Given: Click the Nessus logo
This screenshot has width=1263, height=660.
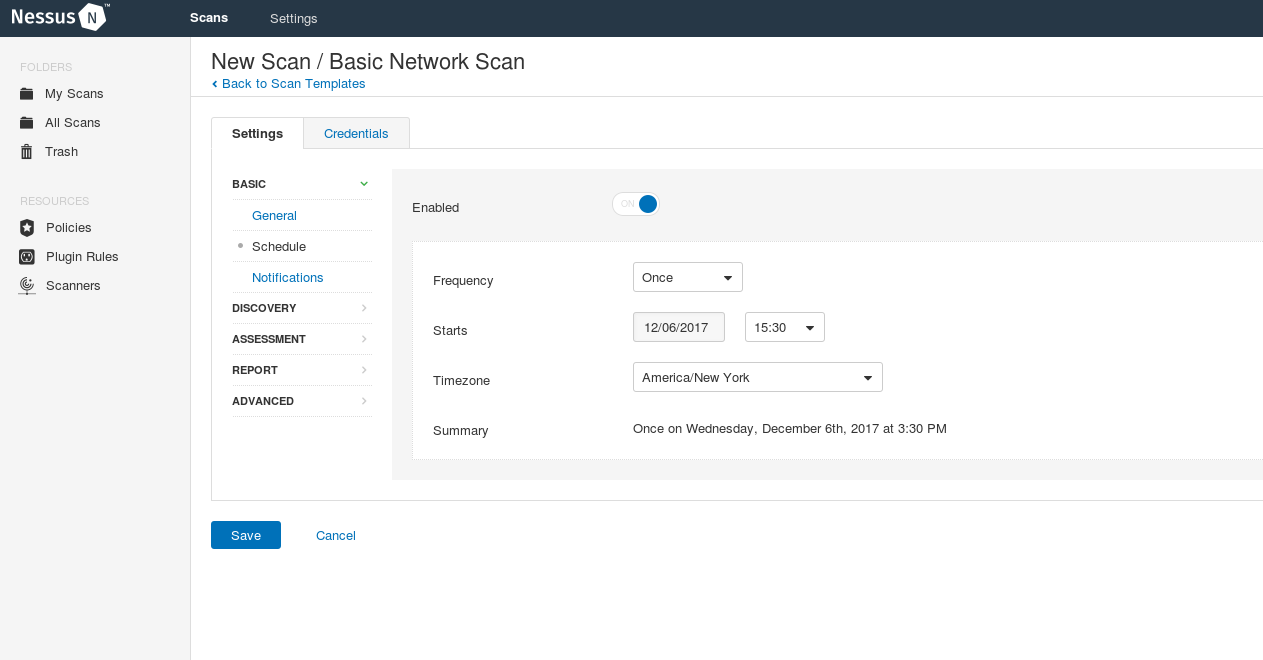Looking at the screenshot, I should (x=60, y=17).
